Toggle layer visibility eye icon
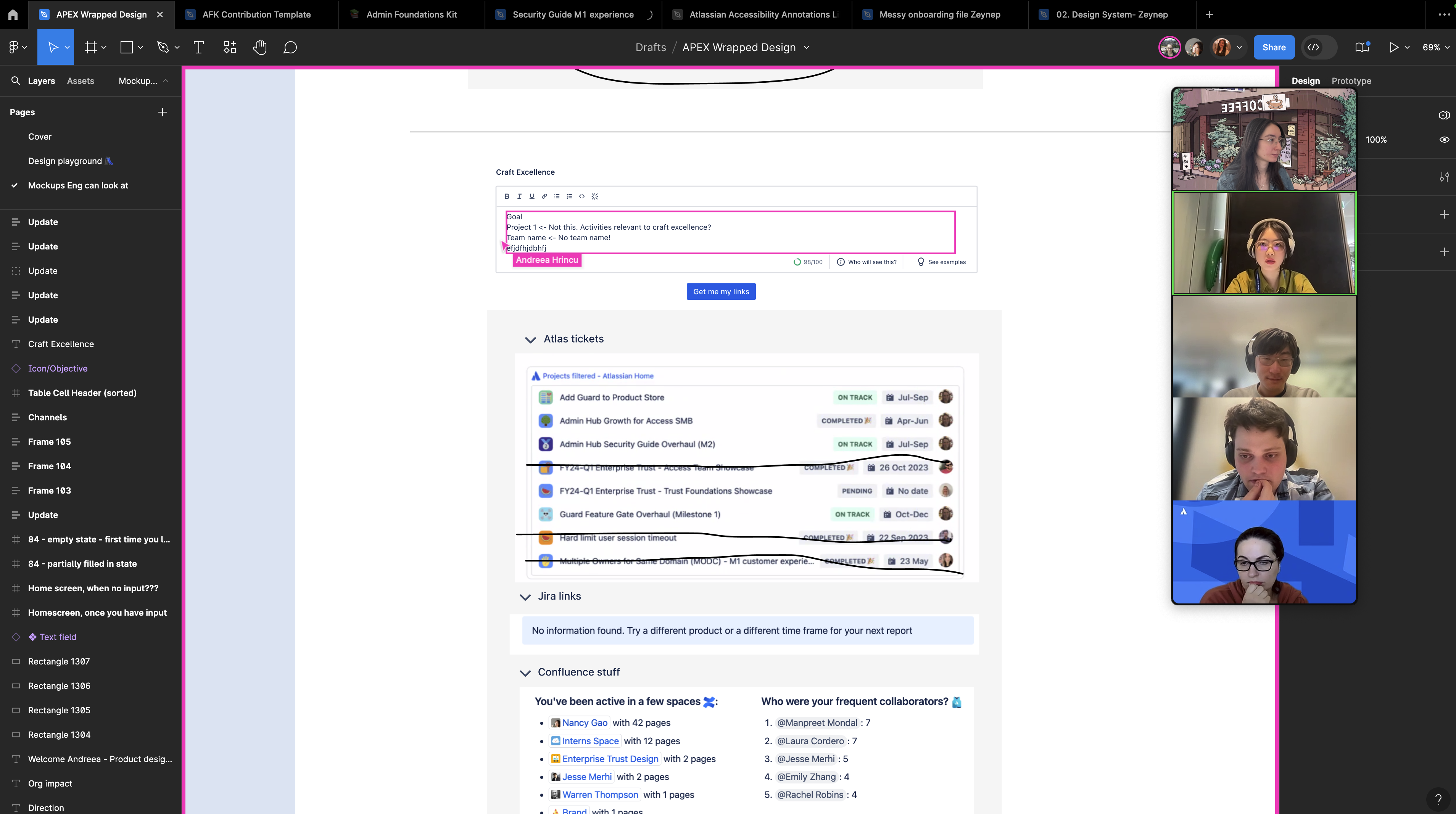1456x814 pixels. (1444, 140)
